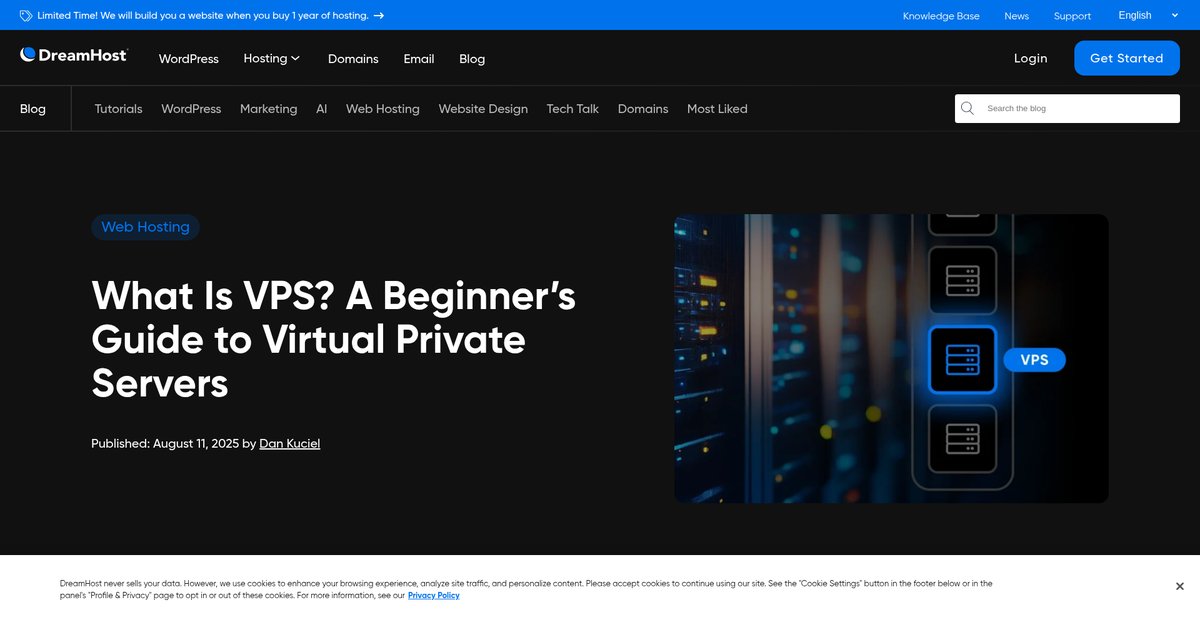Viewport: 1200px width, 620px height.
Task: Select the Web Hosting blog category
Action: tap(383, 109)
